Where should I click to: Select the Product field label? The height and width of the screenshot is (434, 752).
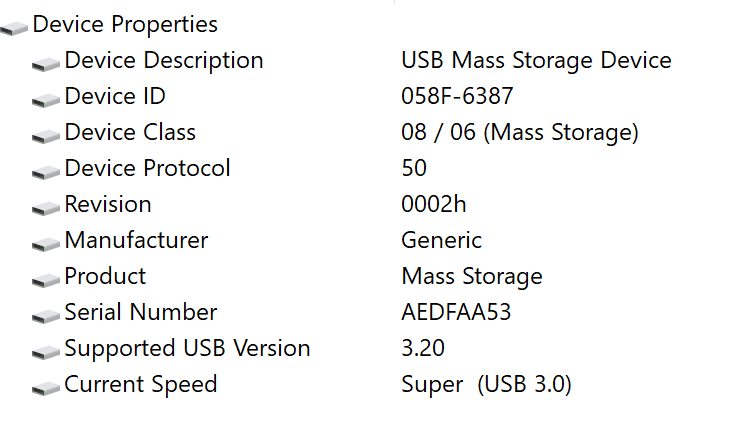click(x=105, y=276)
